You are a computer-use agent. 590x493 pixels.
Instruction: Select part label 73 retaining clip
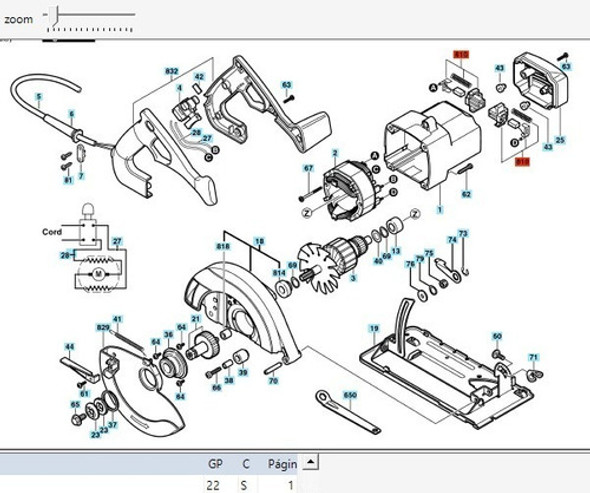pos(463,234)
